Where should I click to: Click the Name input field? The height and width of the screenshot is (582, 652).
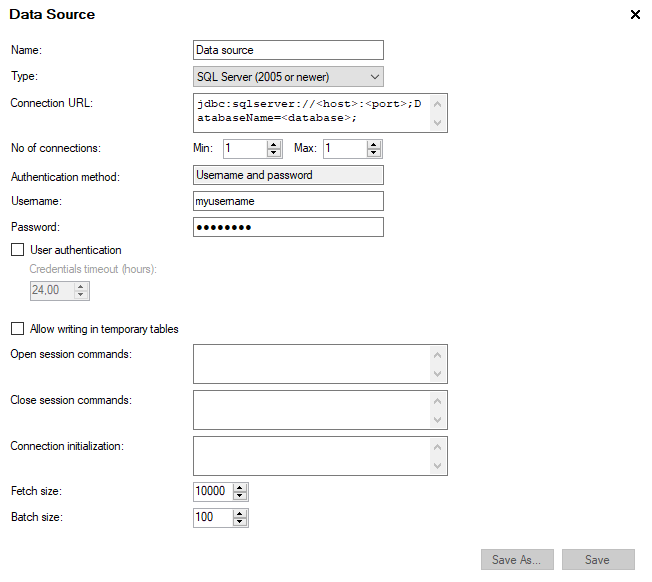coord(288,50)
